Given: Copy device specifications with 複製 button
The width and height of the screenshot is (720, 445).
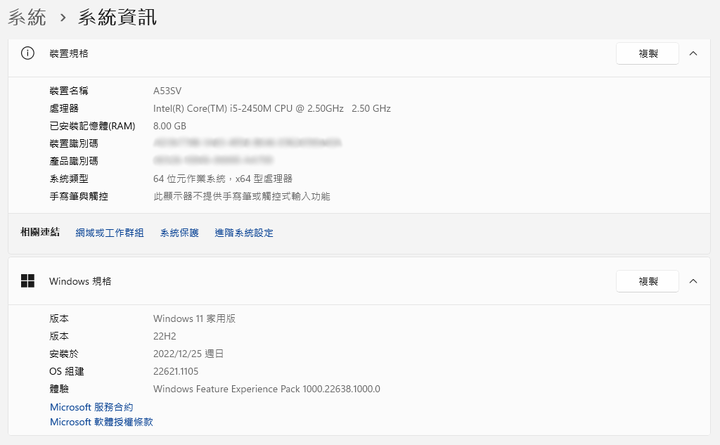Looking at the screenshot, I should pyautogui.click(x=647, y=54).
